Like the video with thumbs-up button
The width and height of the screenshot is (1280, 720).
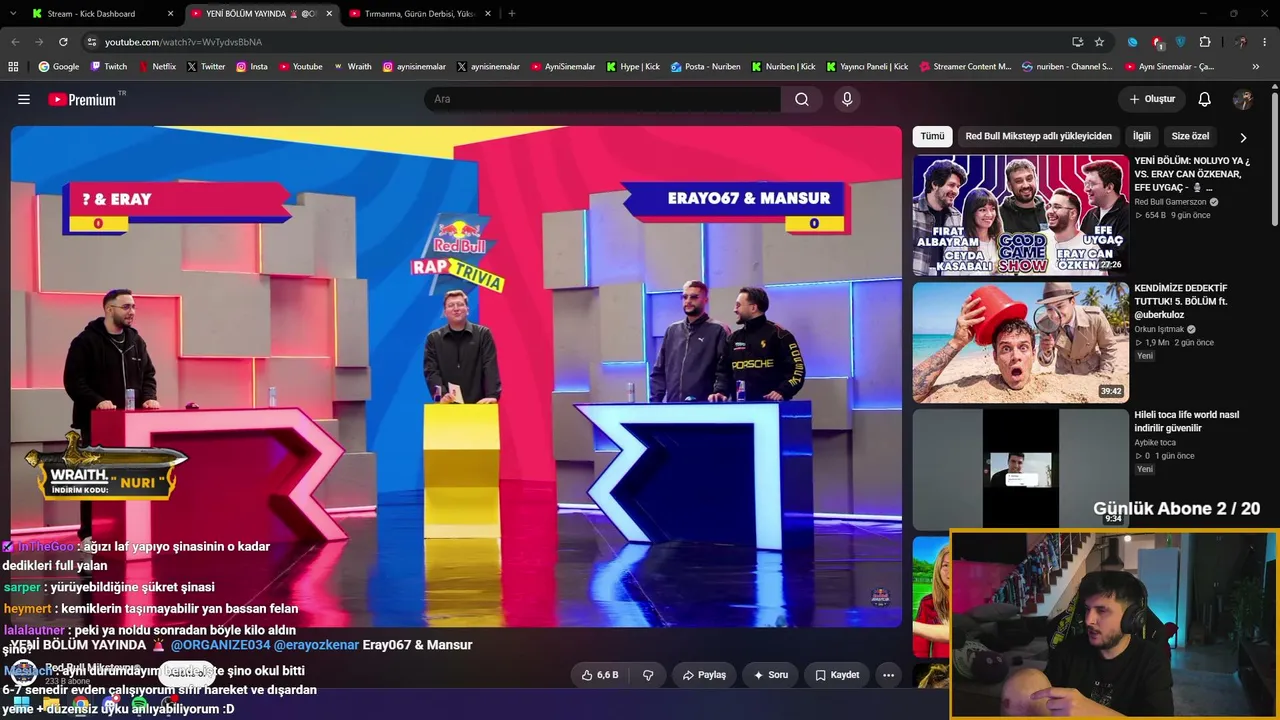click(x=600, y=675)
